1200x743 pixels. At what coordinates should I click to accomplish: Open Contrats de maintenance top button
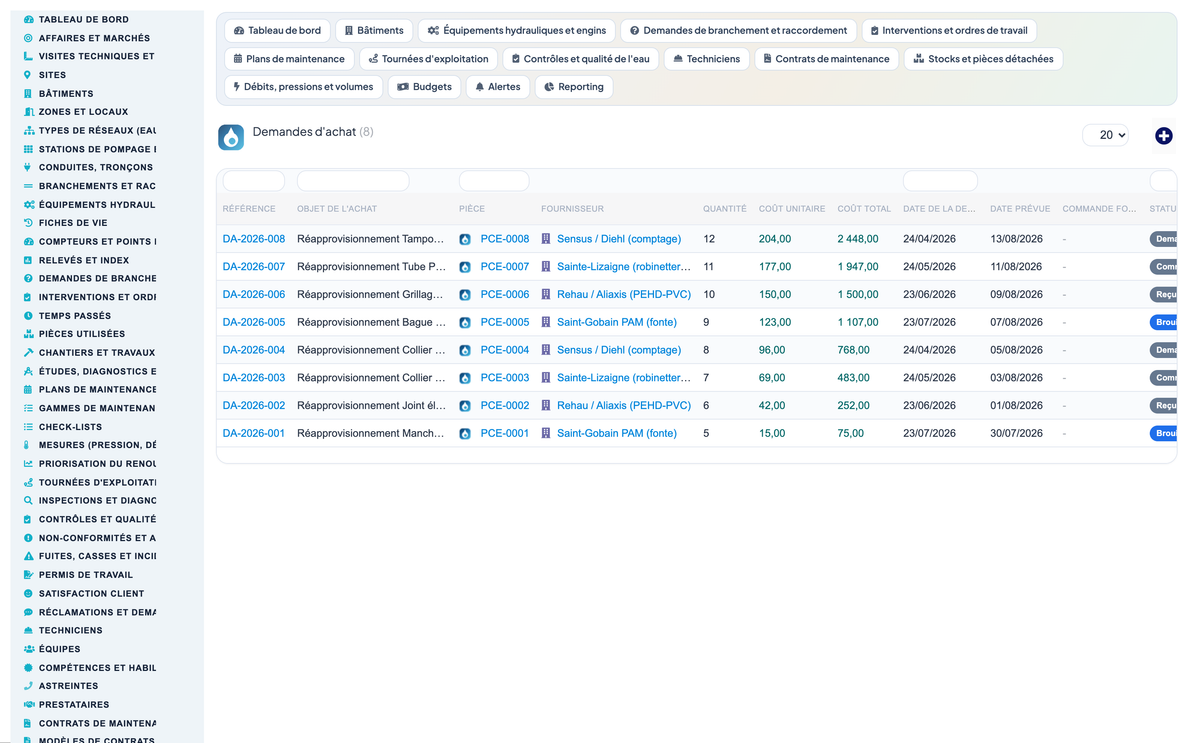(826, 59)
